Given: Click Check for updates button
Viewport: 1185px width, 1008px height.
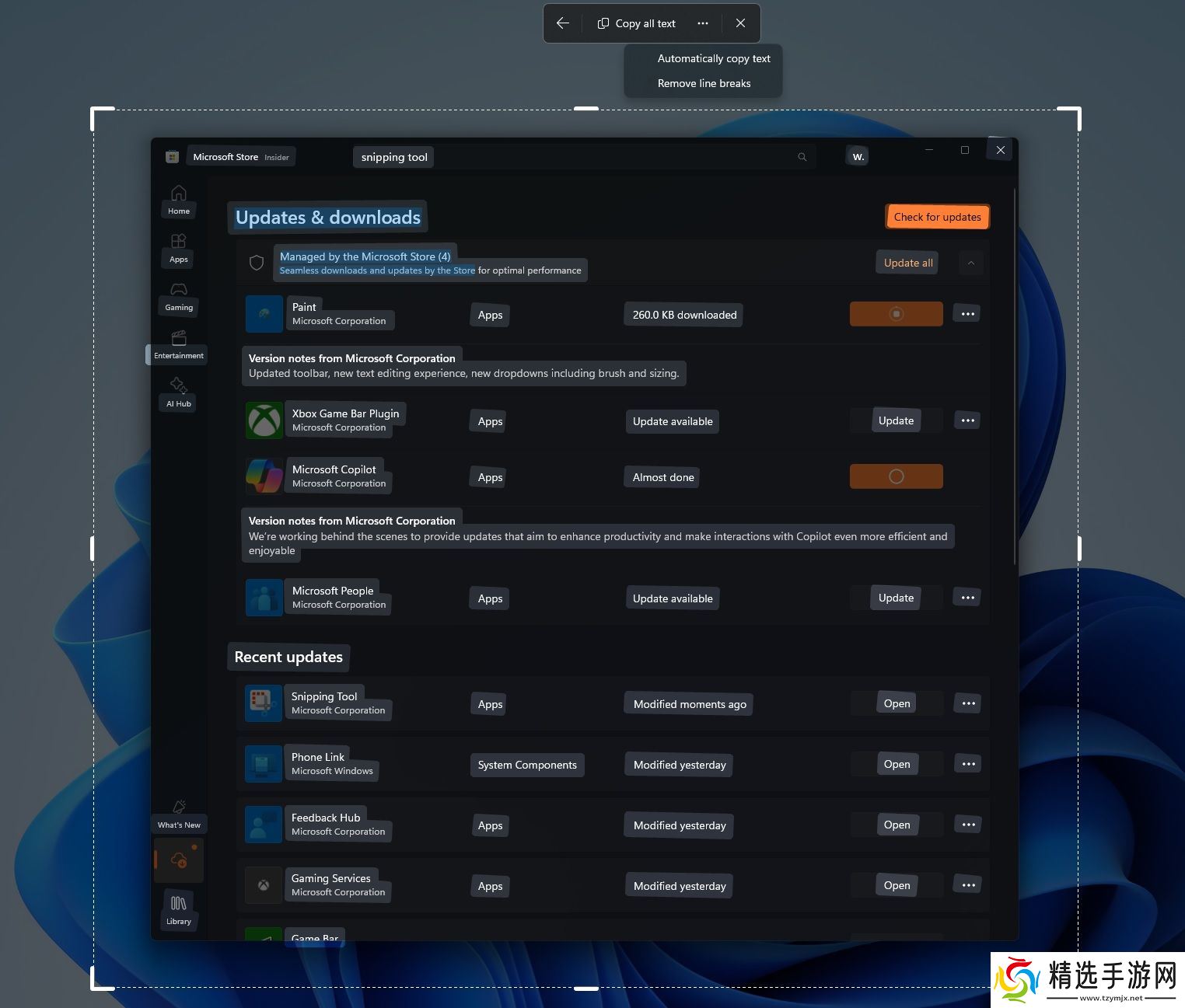Looking at the screenshot, I should click(937, 217).
